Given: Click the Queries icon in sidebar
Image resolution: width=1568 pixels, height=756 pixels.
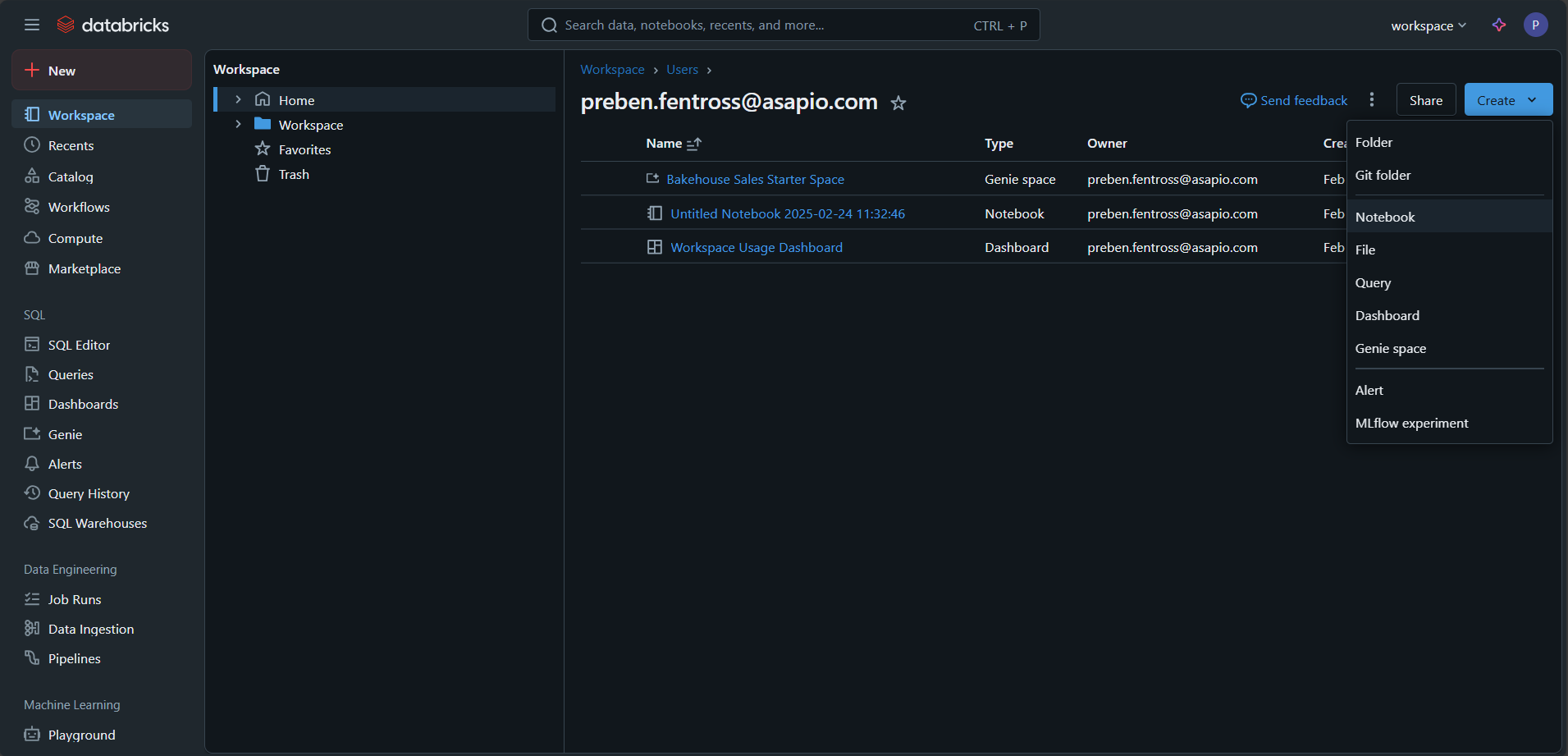Looking at the screenshot, I should (32, 373).
